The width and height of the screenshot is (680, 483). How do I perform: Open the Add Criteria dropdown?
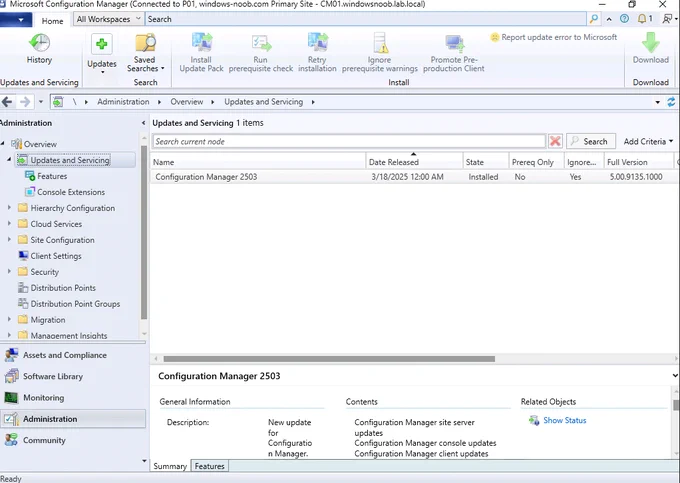[648, 141]
